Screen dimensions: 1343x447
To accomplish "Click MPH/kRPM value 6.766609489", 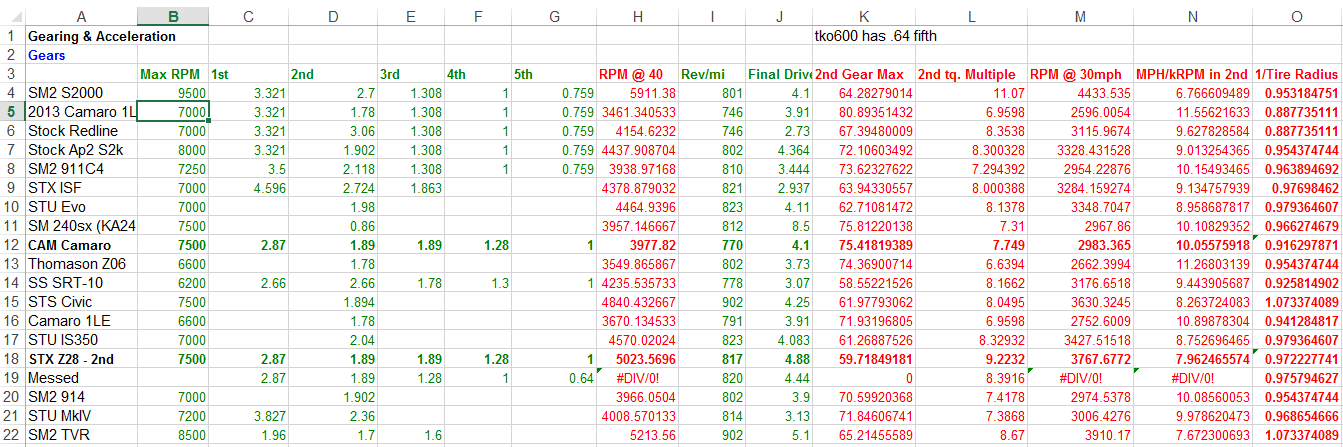I will (x=1193, y=93).
